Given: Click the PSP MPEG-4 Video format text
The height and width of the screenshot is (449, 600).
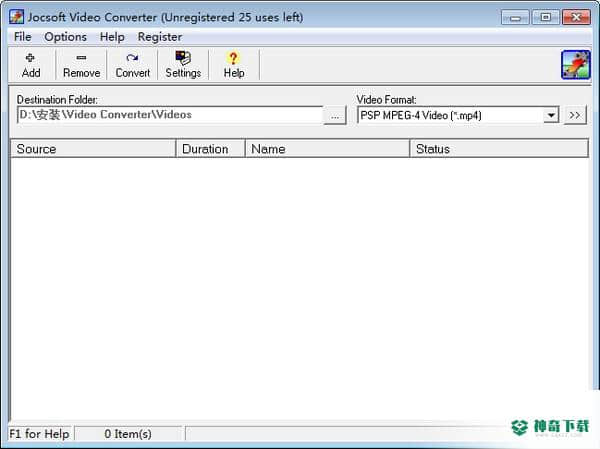Looking at the screenshot, I should point(421,115).
